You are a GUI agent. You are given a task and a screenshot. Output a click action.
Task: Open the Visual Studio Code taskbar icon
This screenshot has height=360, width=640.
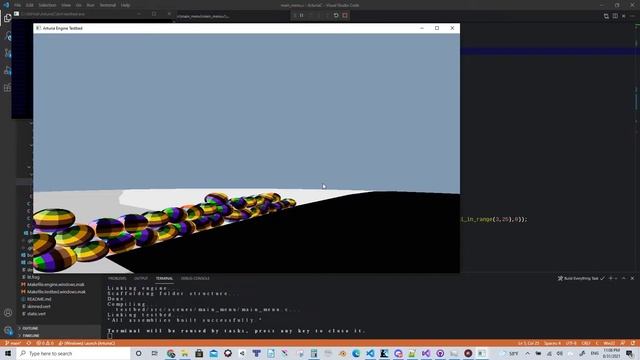click(x=370, y=353)
